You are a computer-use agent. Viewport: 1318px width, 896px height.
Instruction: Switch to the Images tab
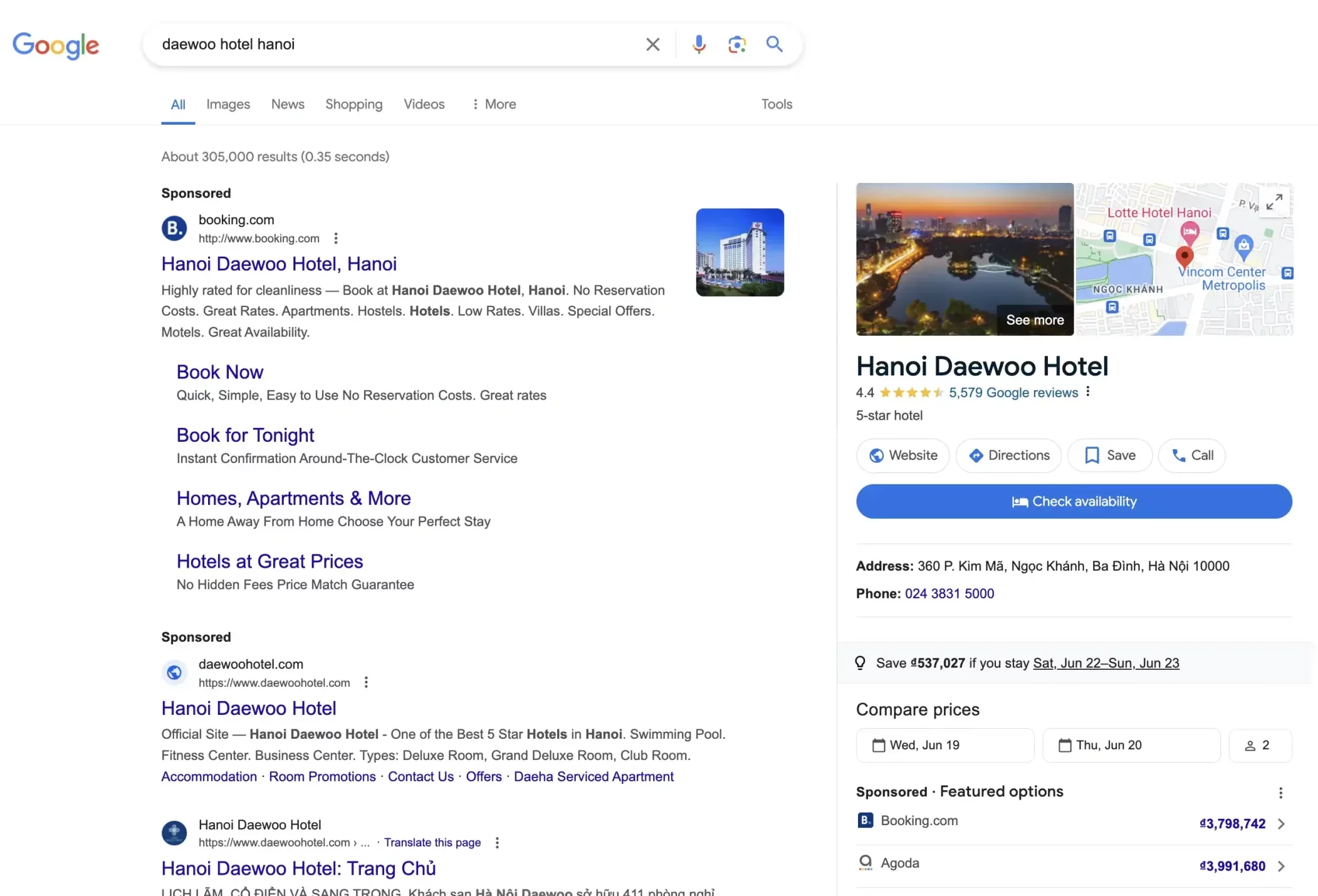(x=228, y=104)
